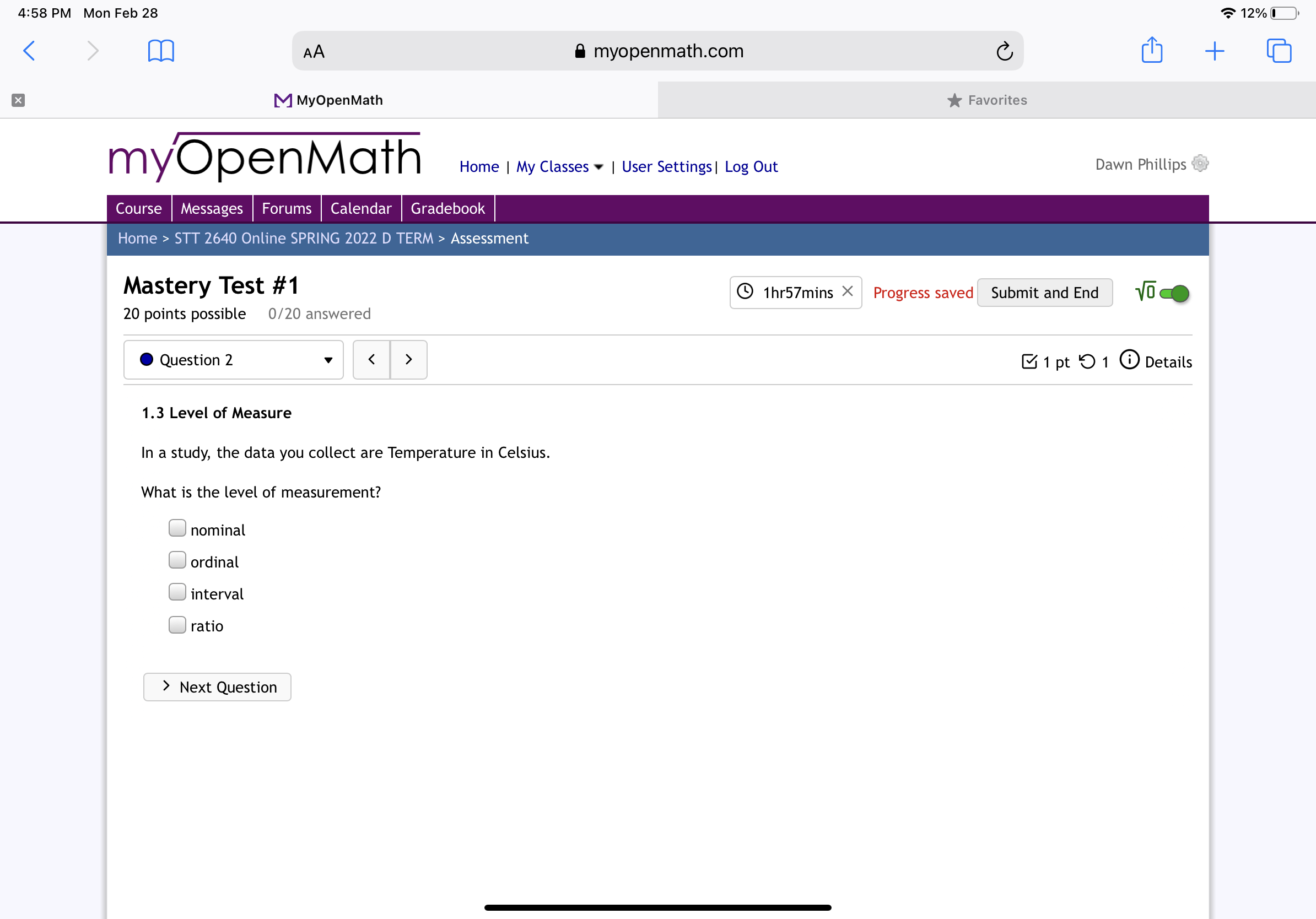Open STT 2640 Online SPRING 2022 breadcrumb link
Image resolution: width=1316 pixels, height=919 pixels.
click(303, 239)
